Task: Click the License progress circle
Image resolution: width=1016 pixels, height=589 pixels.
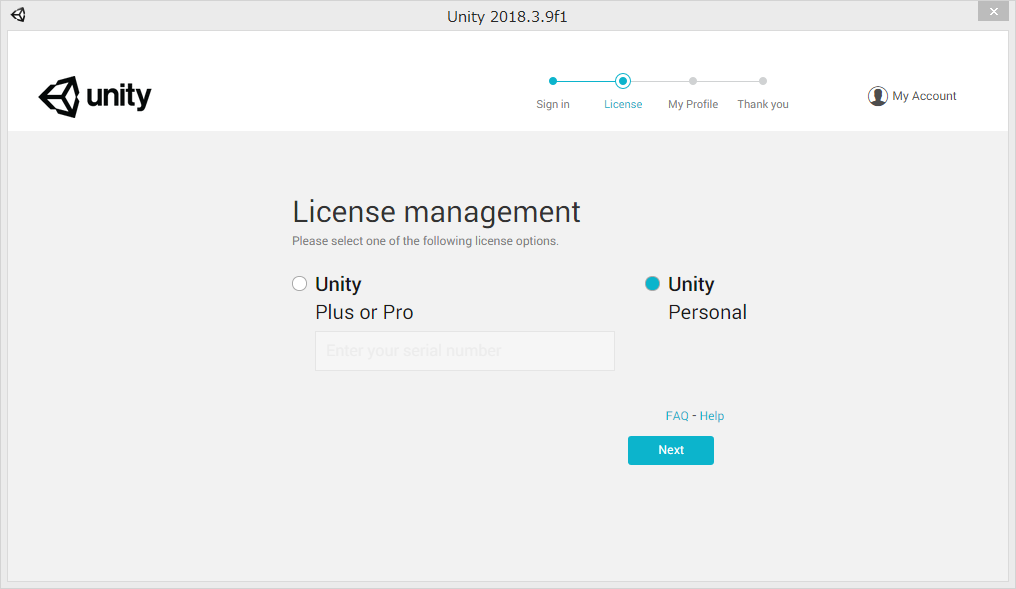Action: (x=623, y=81)
